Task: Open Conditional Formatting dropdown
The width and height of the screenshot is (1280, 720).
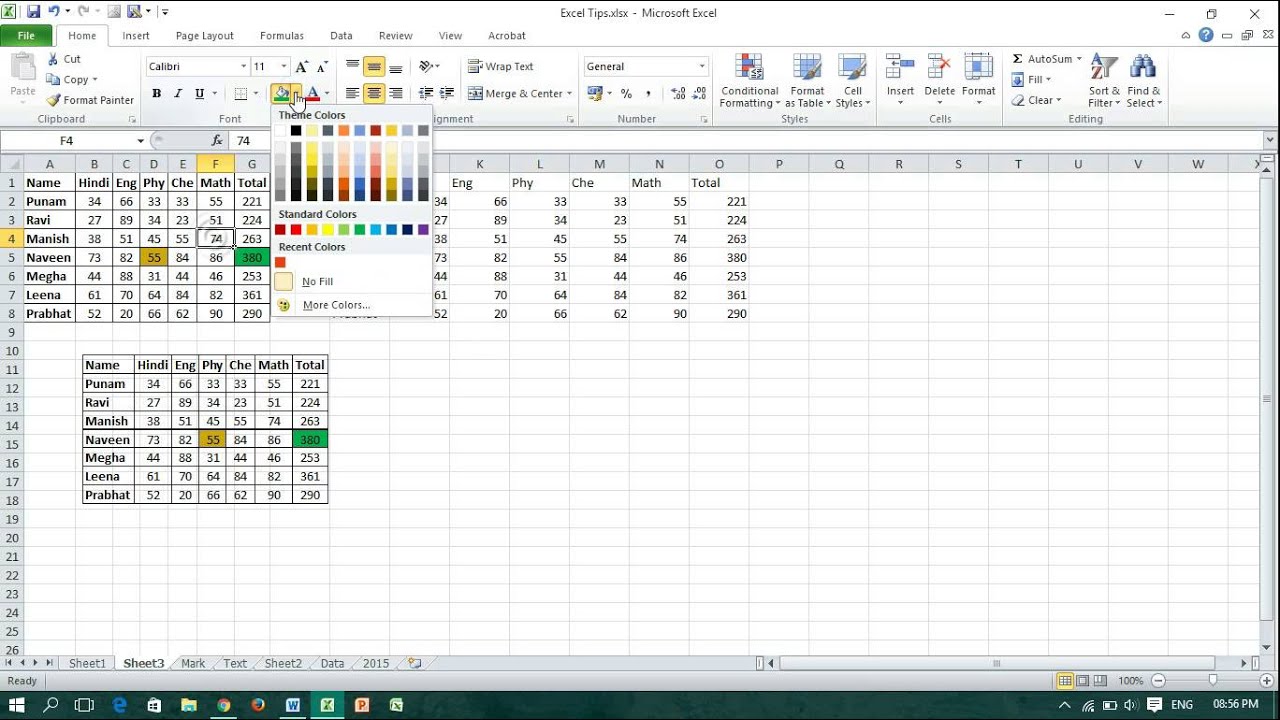Action: tap(749, 82)
